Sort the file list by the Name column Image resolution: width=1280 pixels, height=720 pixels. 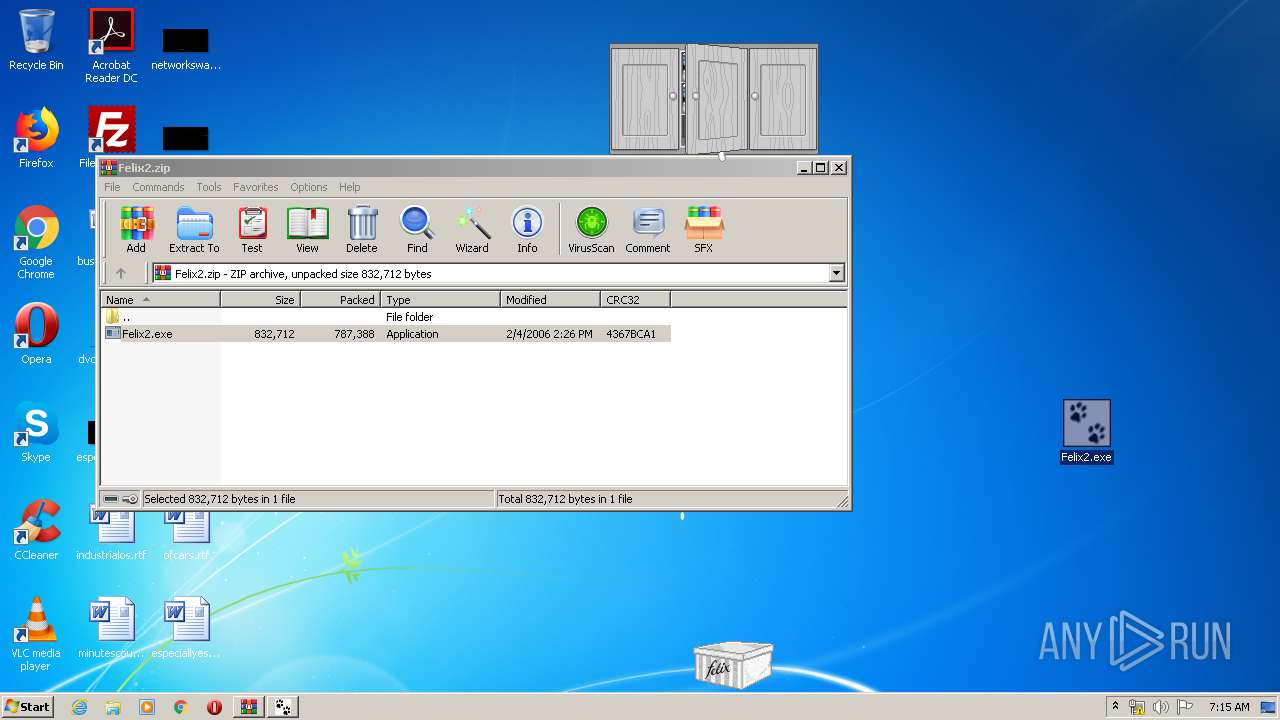[x=160, y=299]
